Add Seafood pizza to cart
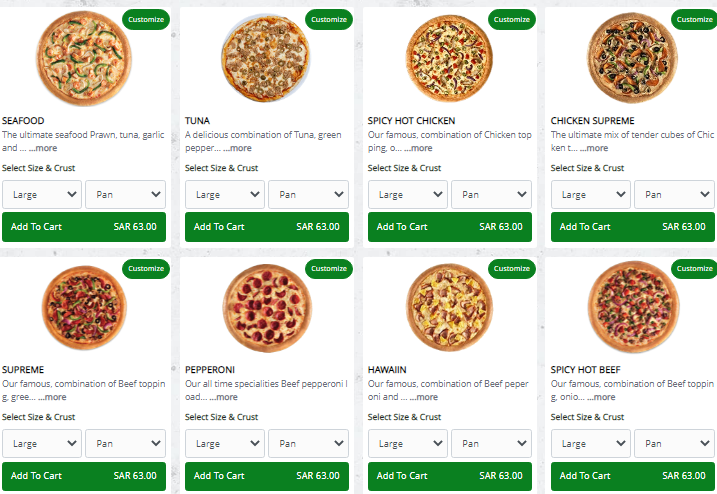The height and width of the screenshot is (494, 717). [x=84, y=227]
